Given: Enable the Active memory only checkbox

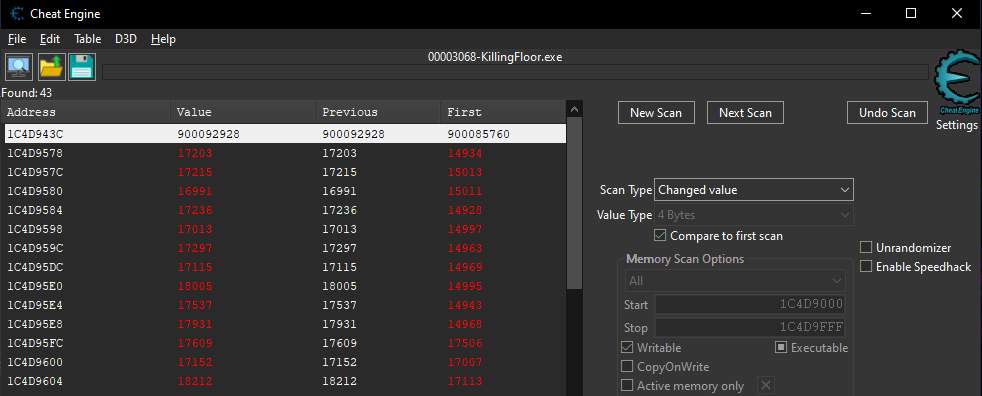Looking at the screenshot, I should (626, 385).
